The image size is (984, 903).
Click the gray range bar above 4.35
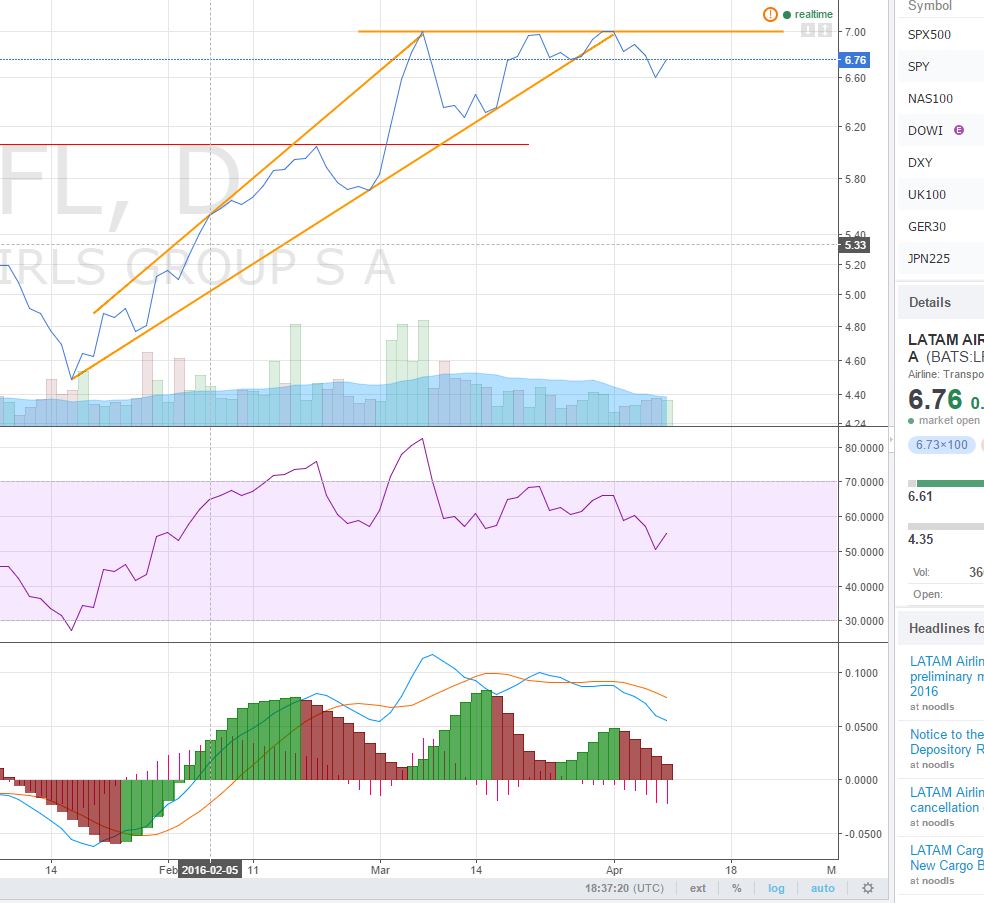click(946, 526)
